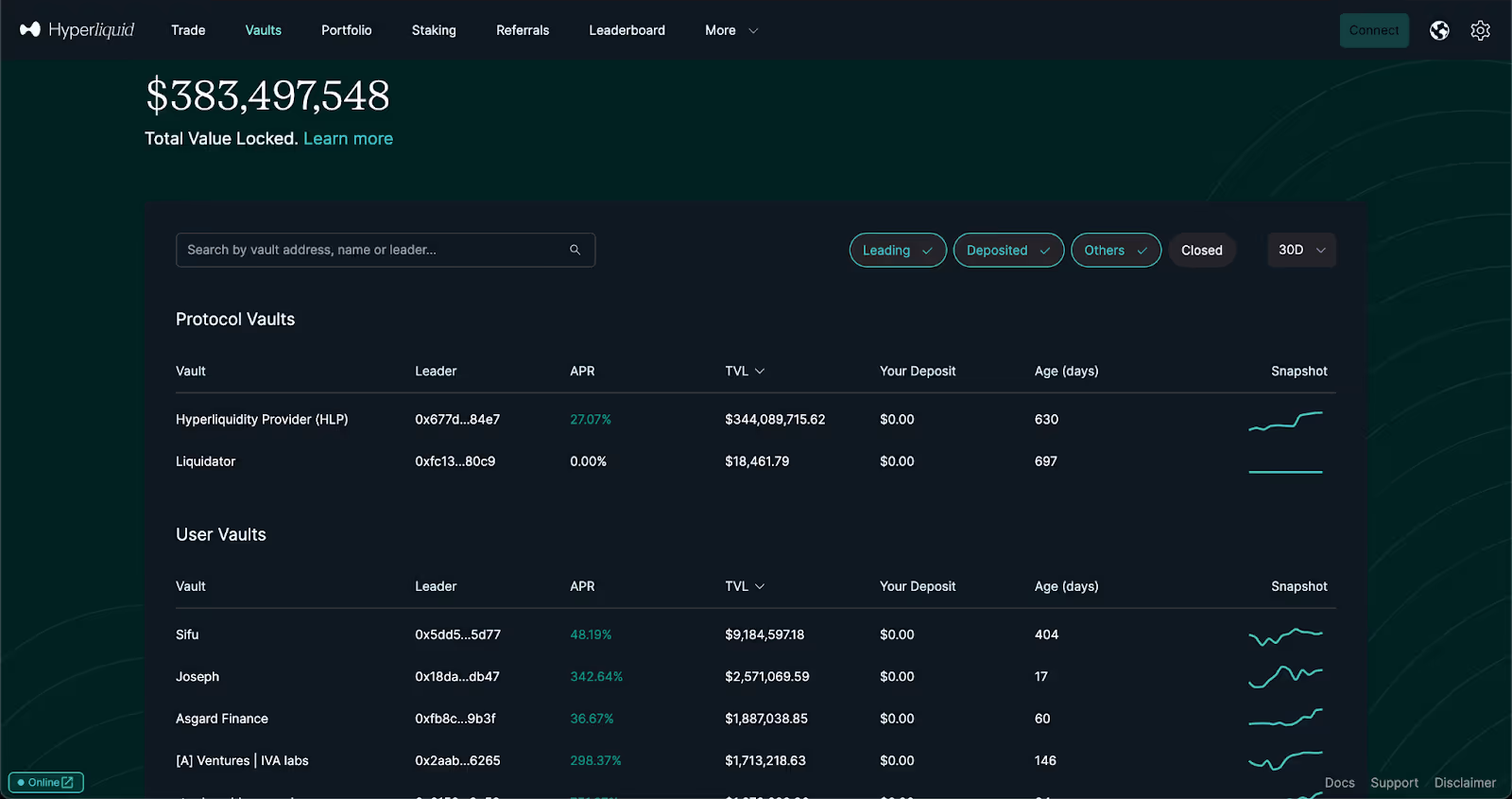Open the Online status external link icon
1512x799 pixels.
tap(67, 782)
